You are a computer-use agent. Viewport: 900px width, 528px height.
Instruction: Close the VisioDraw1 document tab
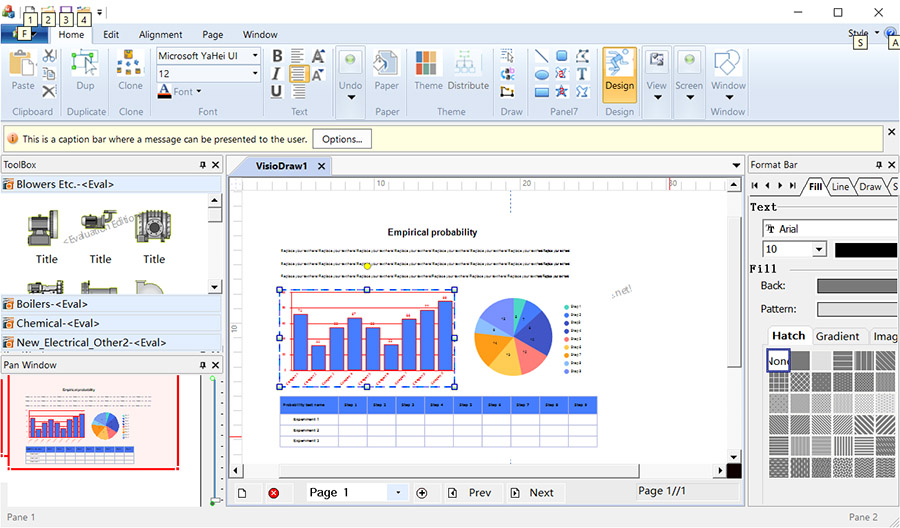click(x=321, y=166)
